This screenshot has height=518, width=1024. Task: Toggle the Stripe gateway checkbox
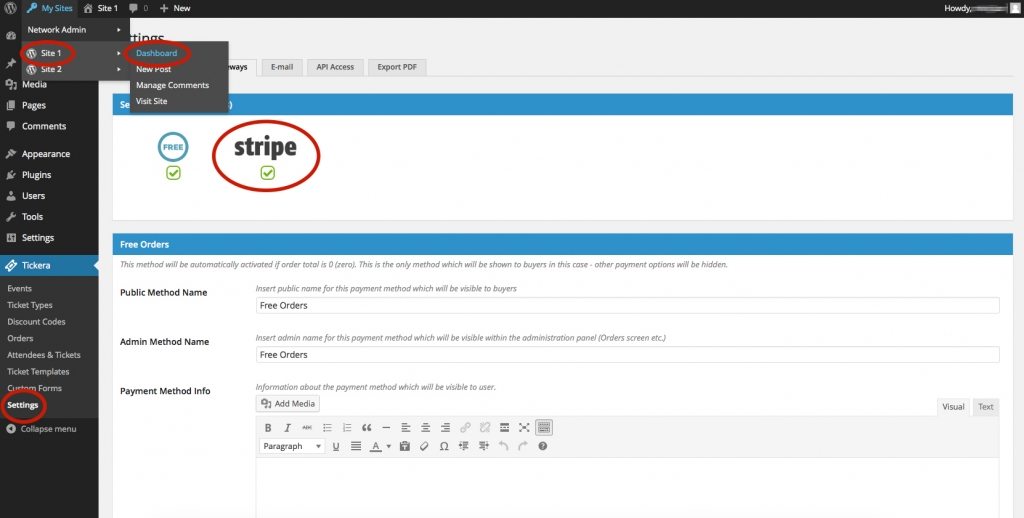(x=268, y=173)
